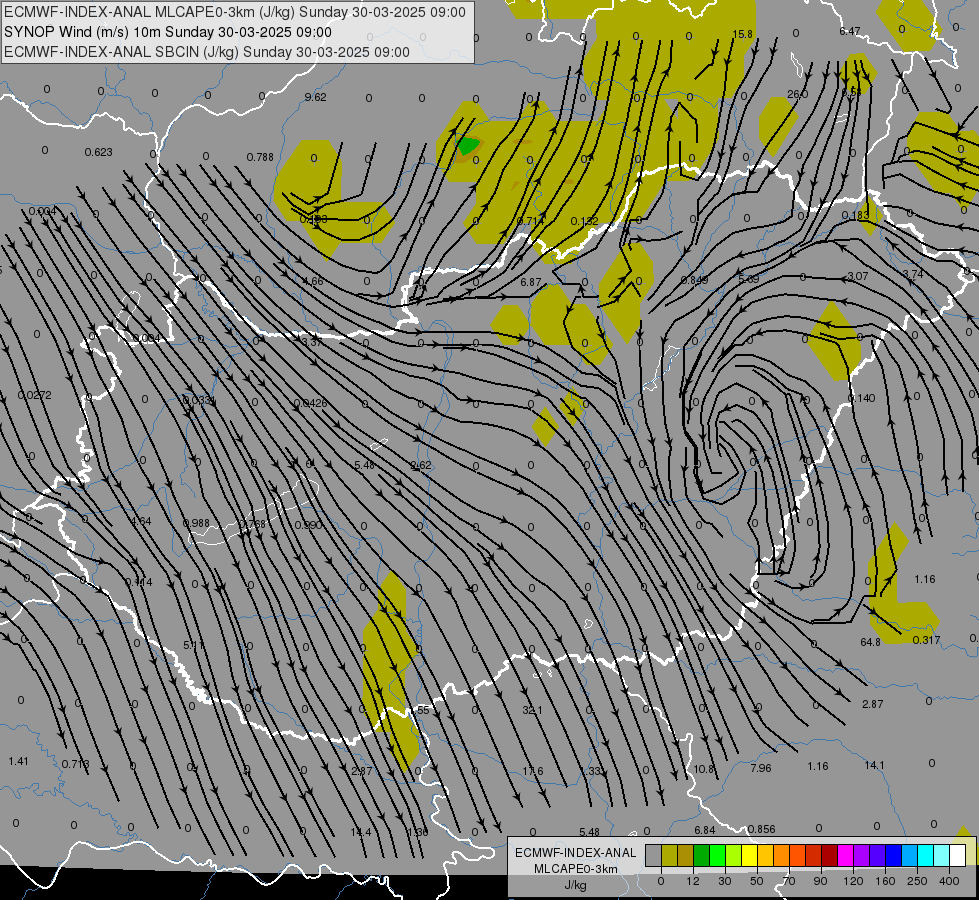The image size is (979, 900).
Task: Click the dark red legend swatch before magenta
Action: [830, 856]
